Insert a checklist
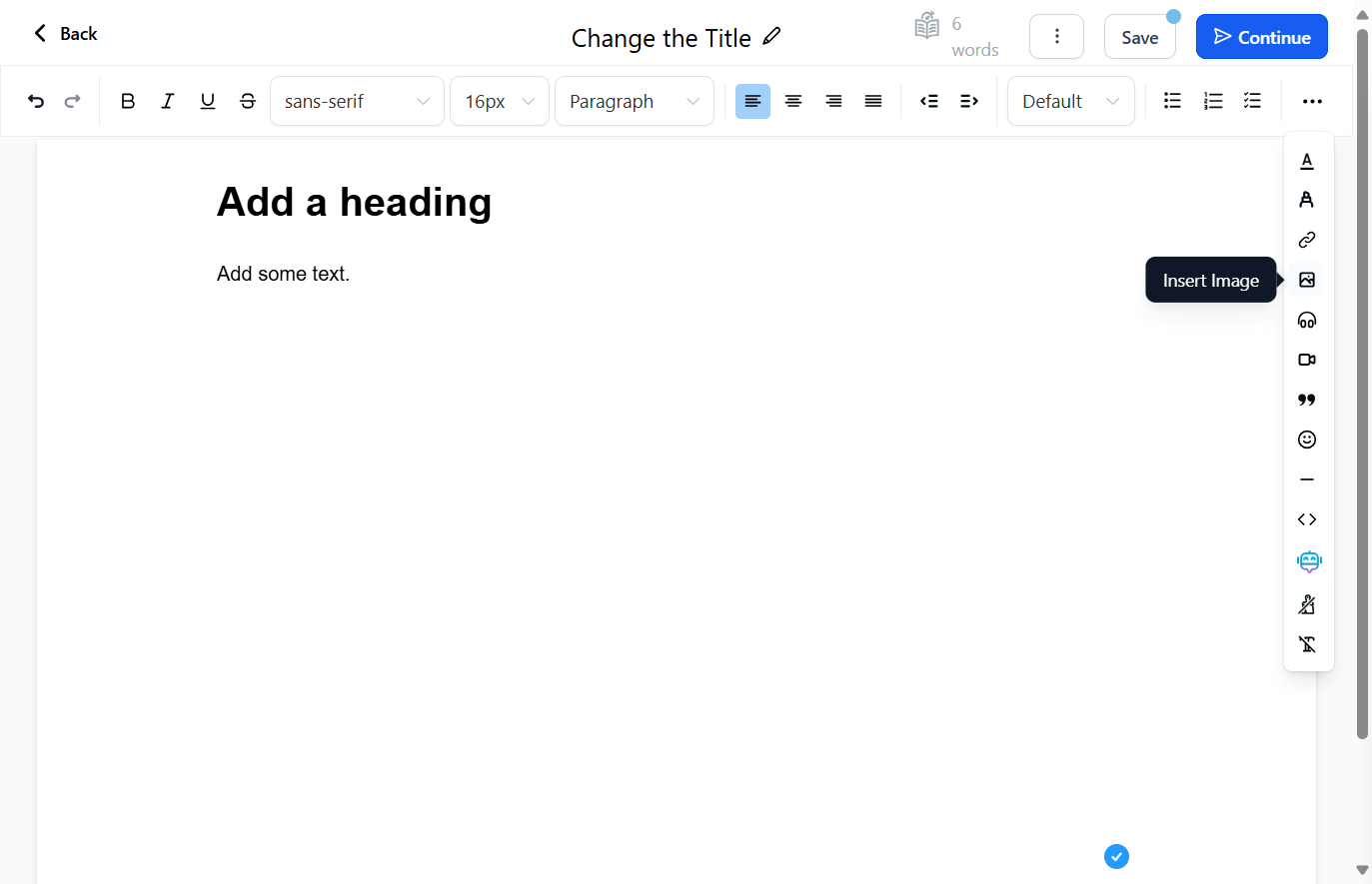Viewport: 1372px width, 884px height. coord(1253,101)
